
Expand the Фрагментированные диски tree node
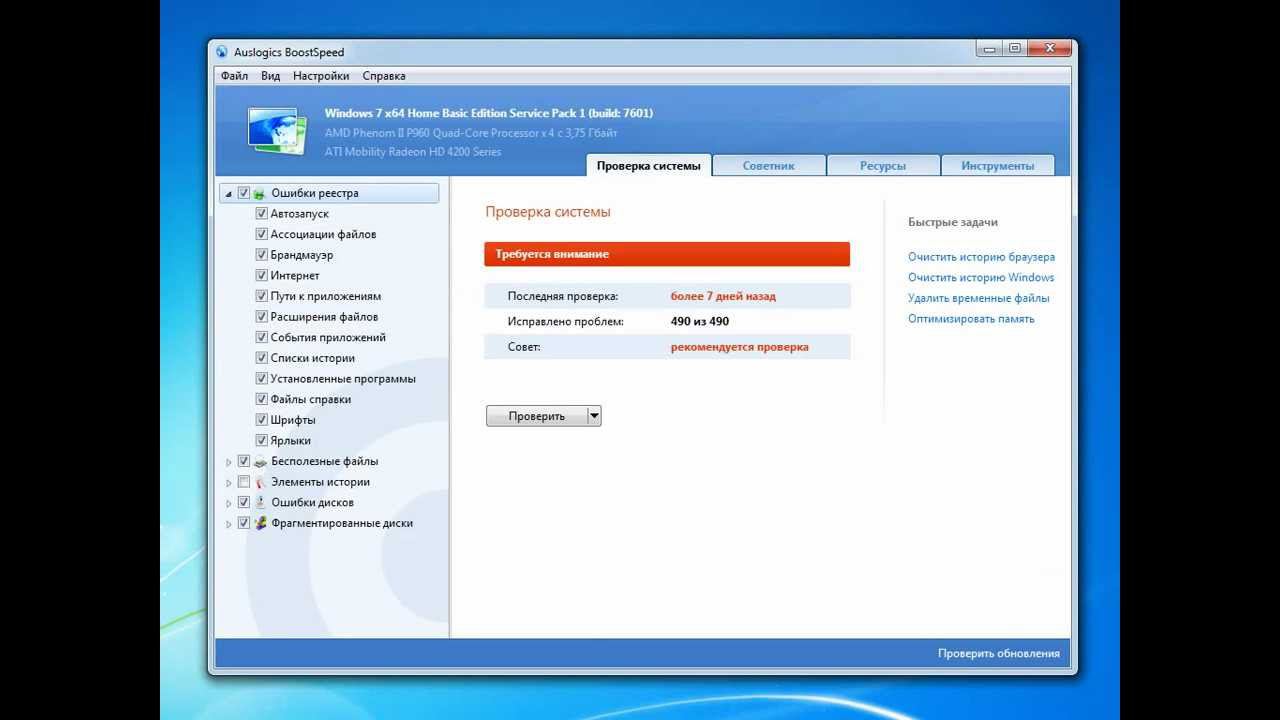pos(229,524)
